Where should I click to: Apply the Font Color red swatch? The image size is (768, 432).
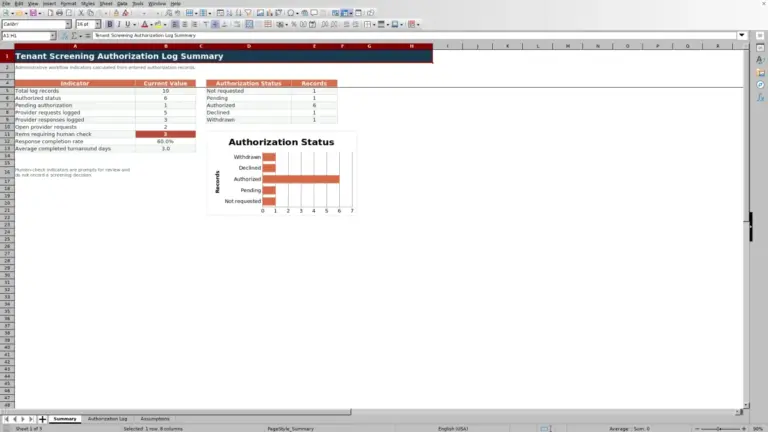click(x=144, y=24)
